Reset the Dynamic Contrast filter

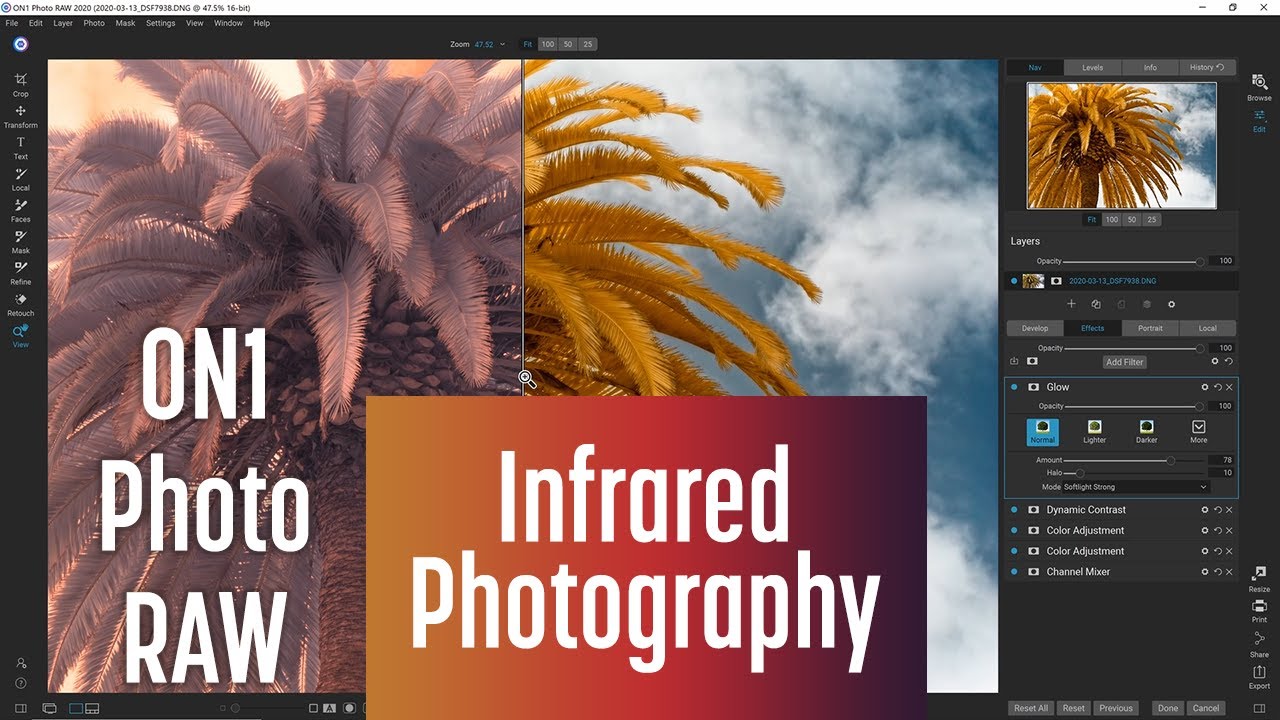coord(1218,510)
